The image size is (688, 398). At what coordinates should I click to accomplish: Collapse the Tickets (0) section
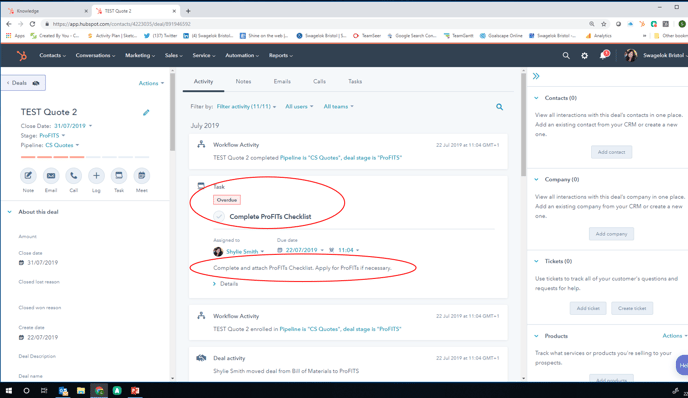(536, 261)
